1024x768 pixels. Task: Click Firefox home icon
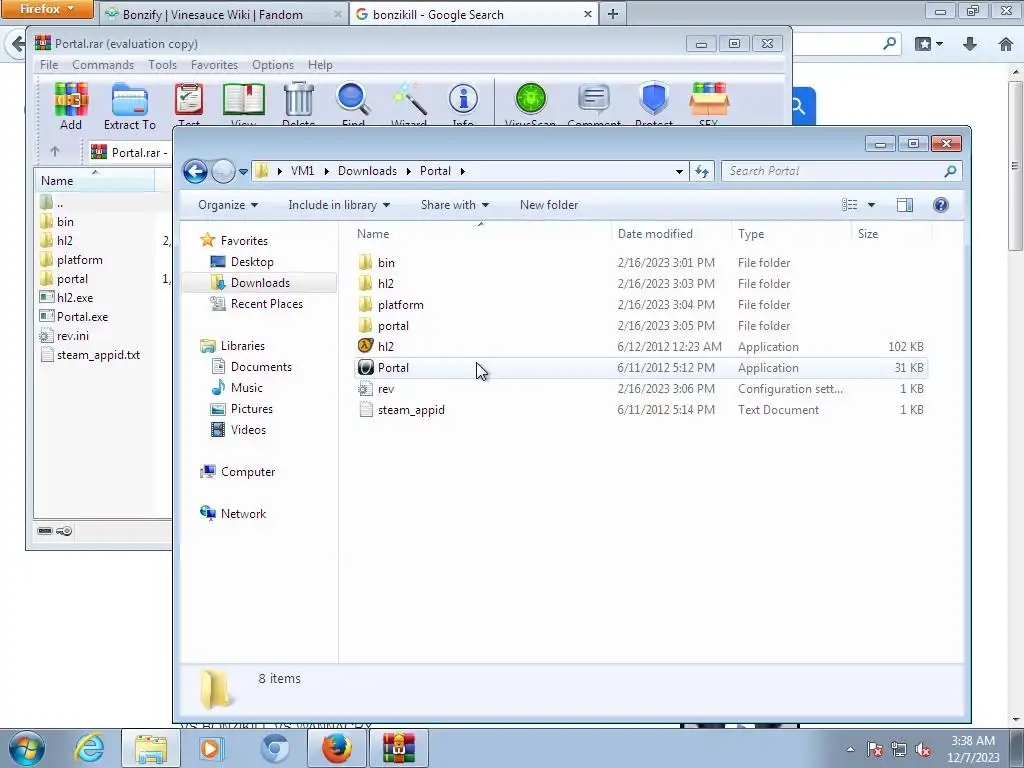1006,44
